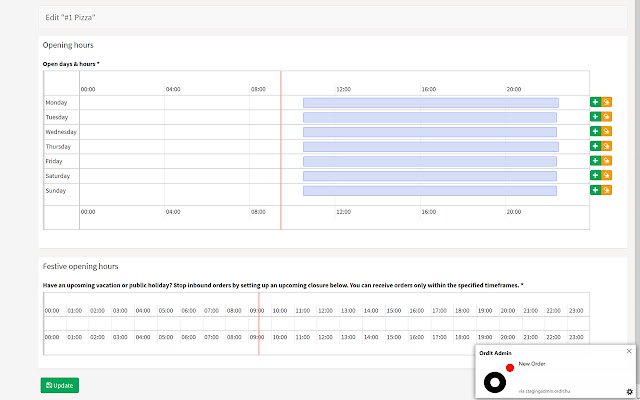This screenshot has height=400, width=640.
Task: Click the orange icon in Sunday row
Action: coord(606,190)
